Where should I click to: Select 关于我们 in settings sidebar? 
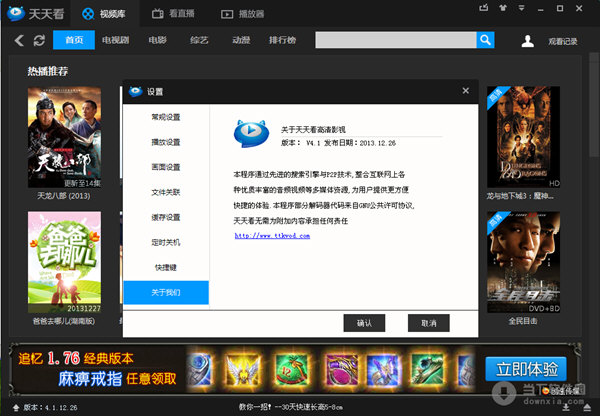pyautogui.click(x=166, y=292)
